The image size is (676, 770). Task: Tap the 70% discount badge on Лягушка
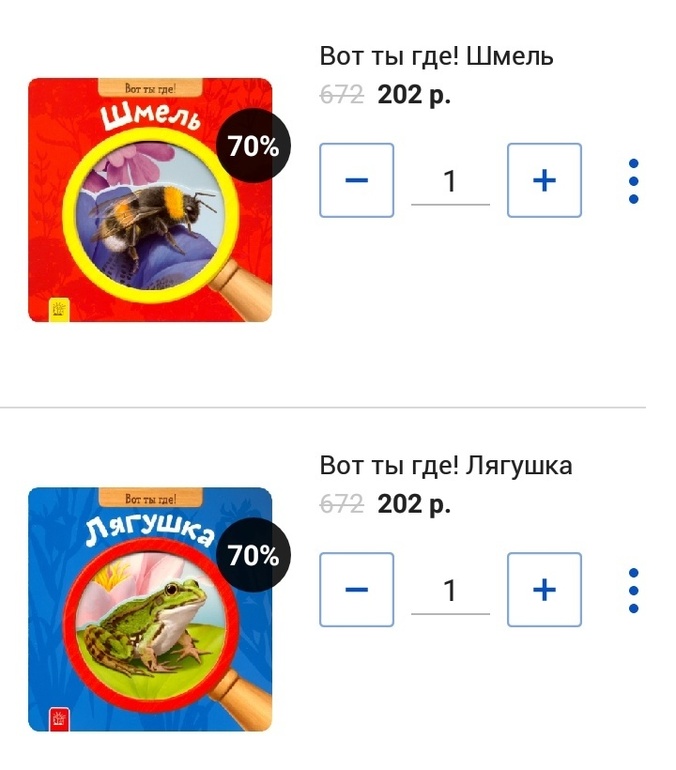click(x=253, y=555)
